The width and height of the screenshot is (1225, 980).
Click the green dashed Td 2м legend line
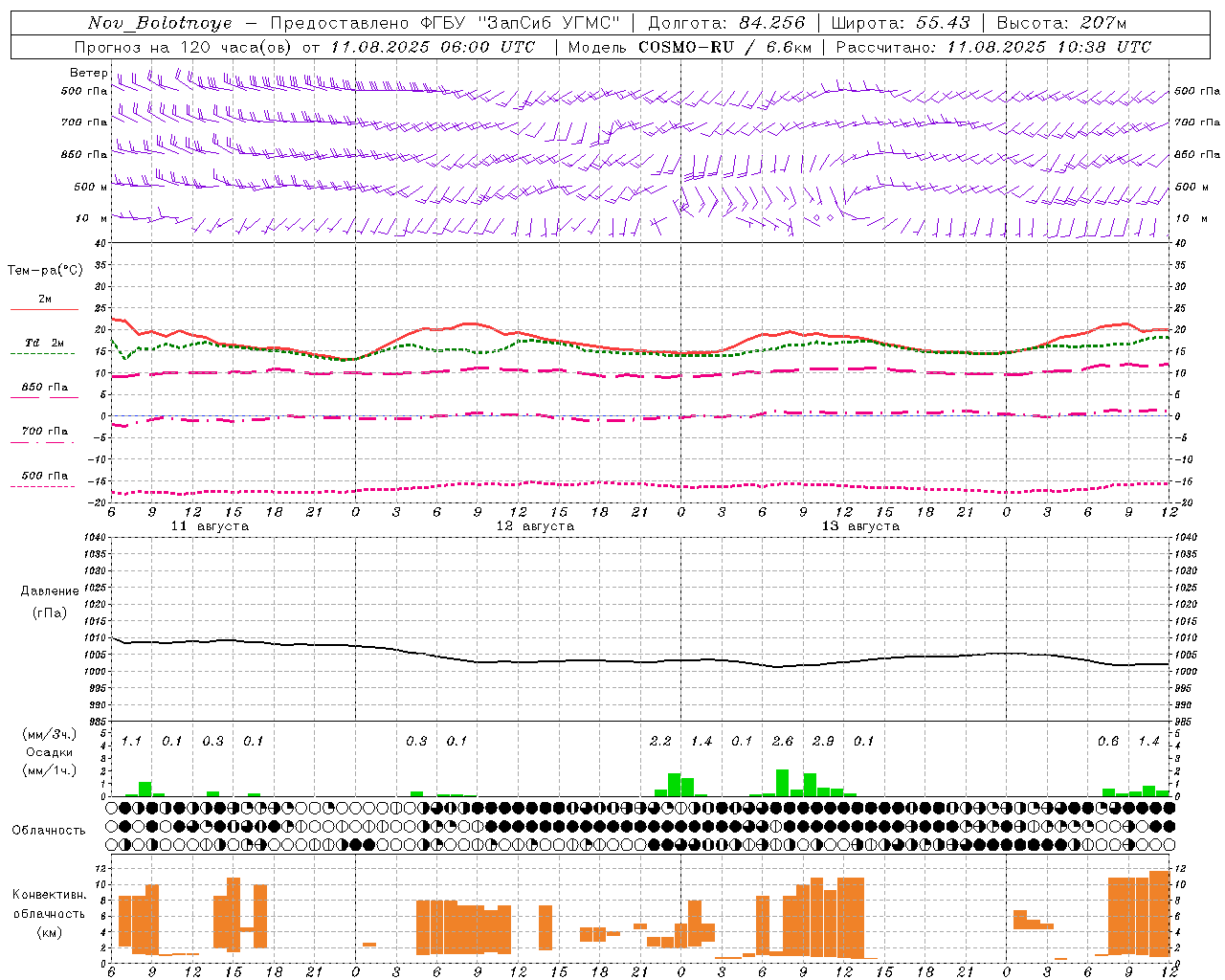42,354
